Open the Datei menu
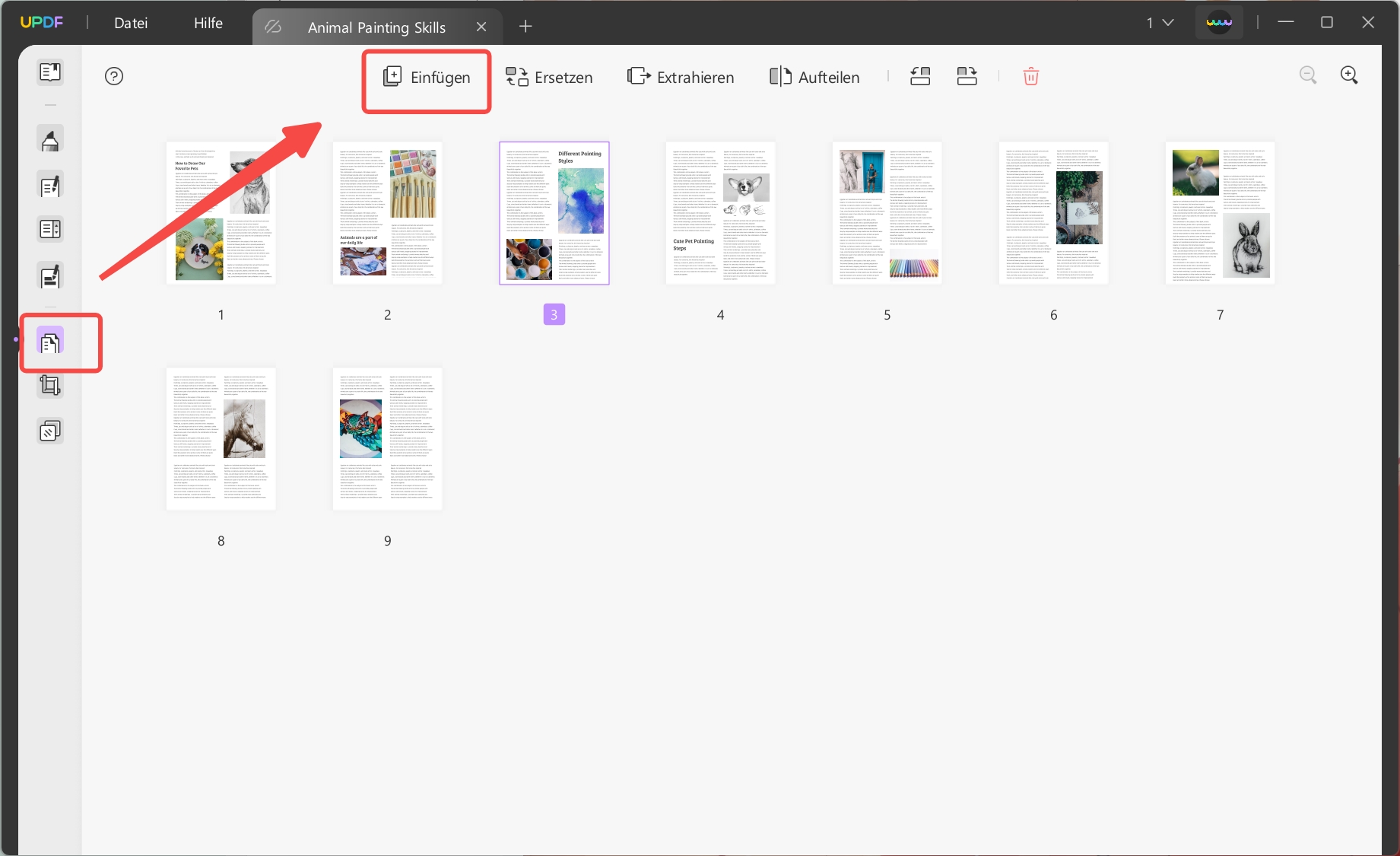 pos(131,23)
